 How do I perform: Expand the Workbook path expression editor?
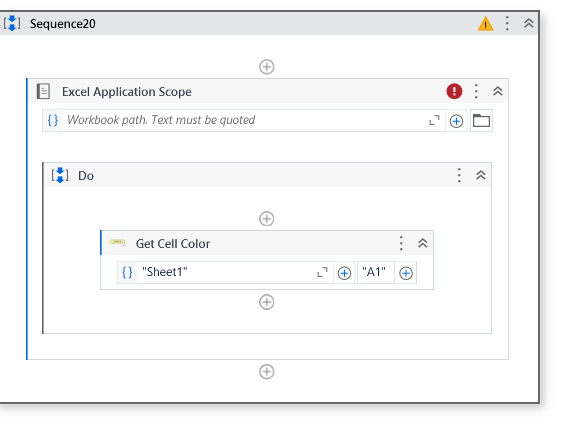(x=434, y=120)
